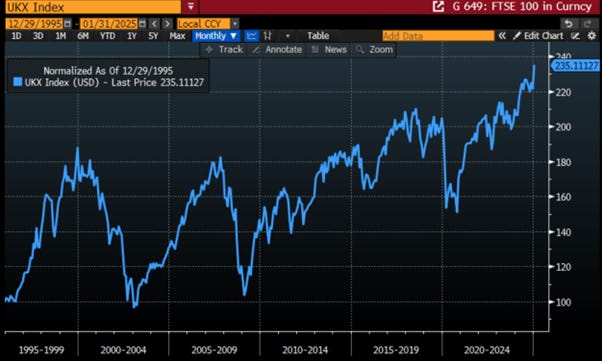This screenshot has width=602, height=361.
Task: Click the 2015-2019 x-axis label
Action: 396,350
